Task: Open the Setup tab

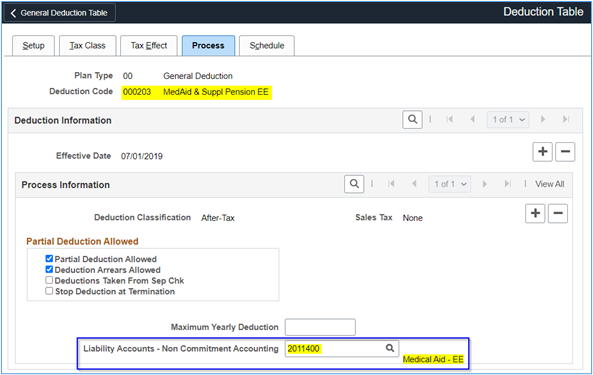Action: point(33,46)
